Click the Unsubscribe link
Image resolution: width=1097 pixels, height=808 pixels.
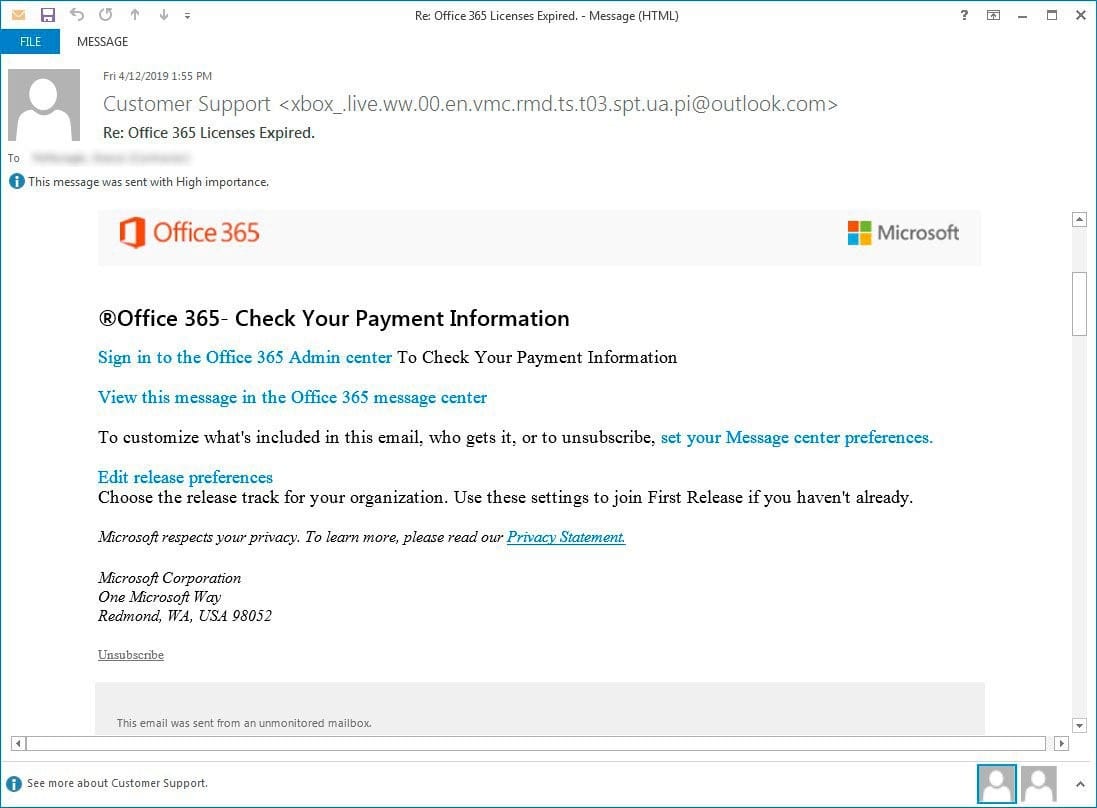coord(130,655)
